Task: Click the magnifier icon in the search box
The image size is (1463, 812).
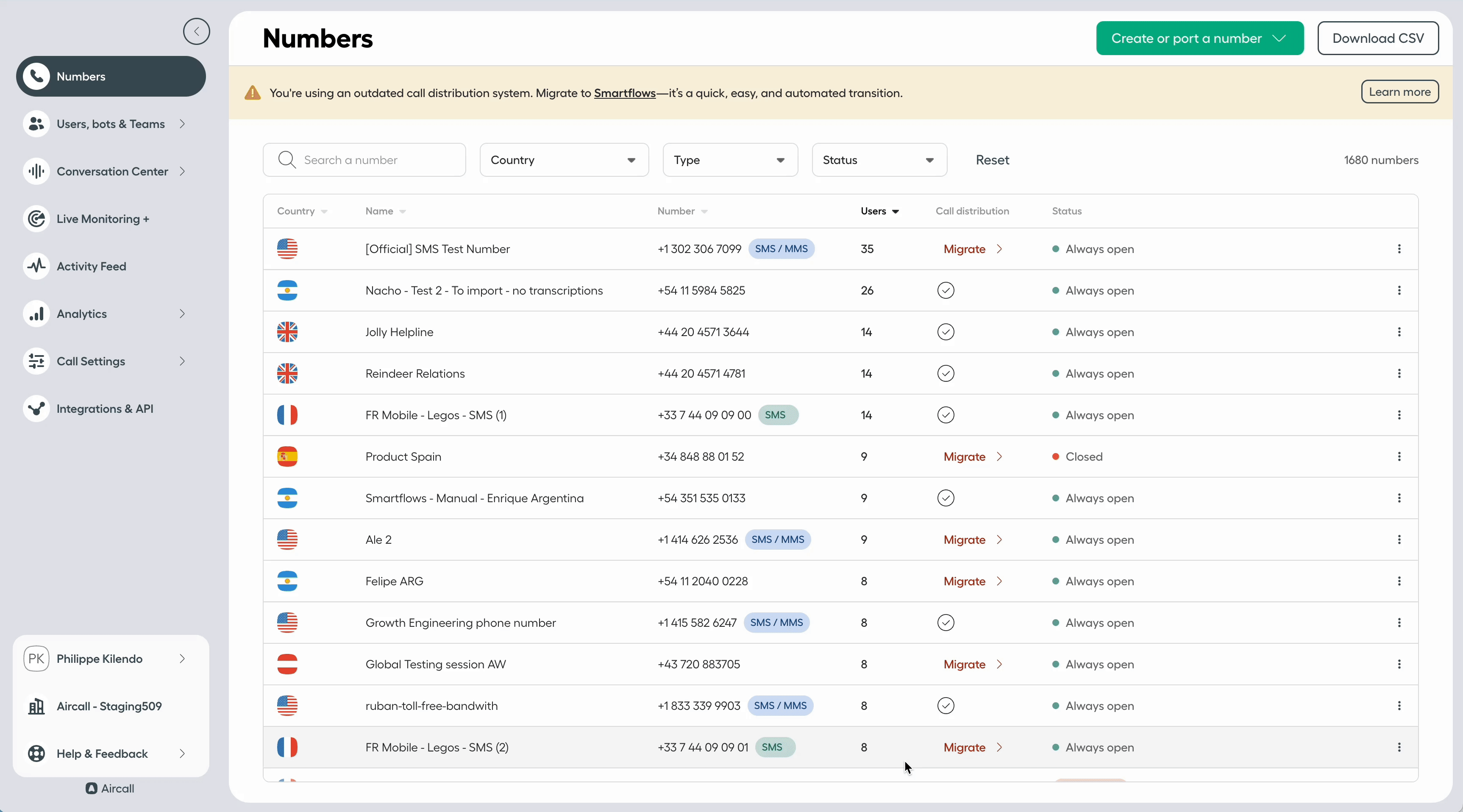Action: (287, 160)
